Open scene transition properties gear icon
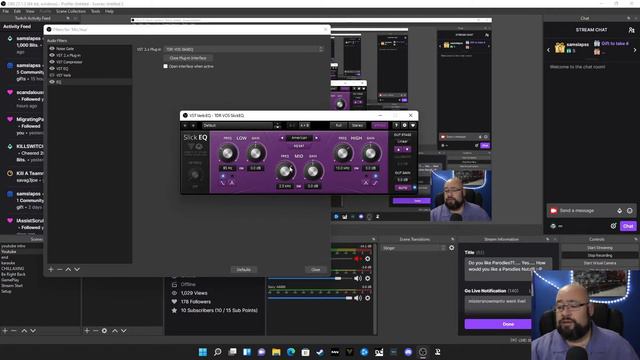This screenshot has height=360, width=640. click(x=451, y=248)
